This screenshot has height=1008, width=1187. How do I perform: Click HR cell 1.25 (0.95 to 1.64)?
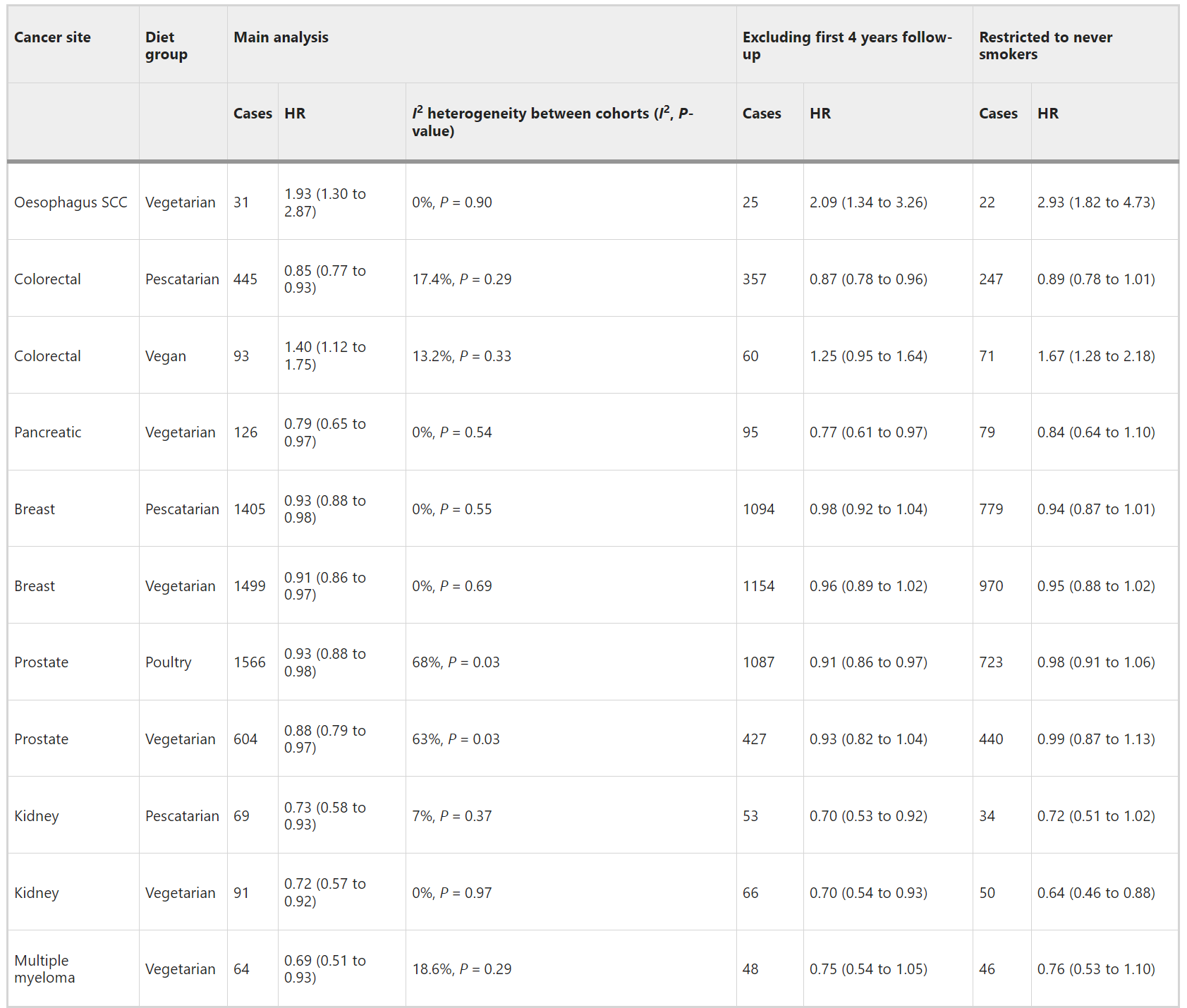point(868,356)
